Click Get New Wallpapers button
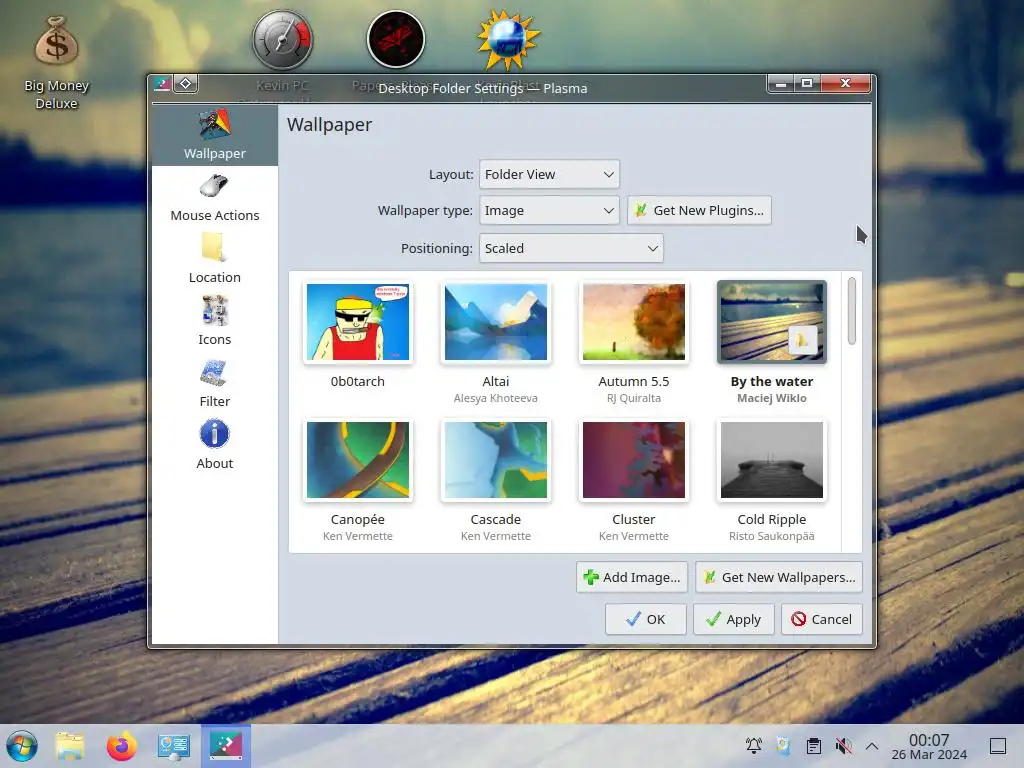The height and width of the screenshot is (768, 1024). [778, 577]
